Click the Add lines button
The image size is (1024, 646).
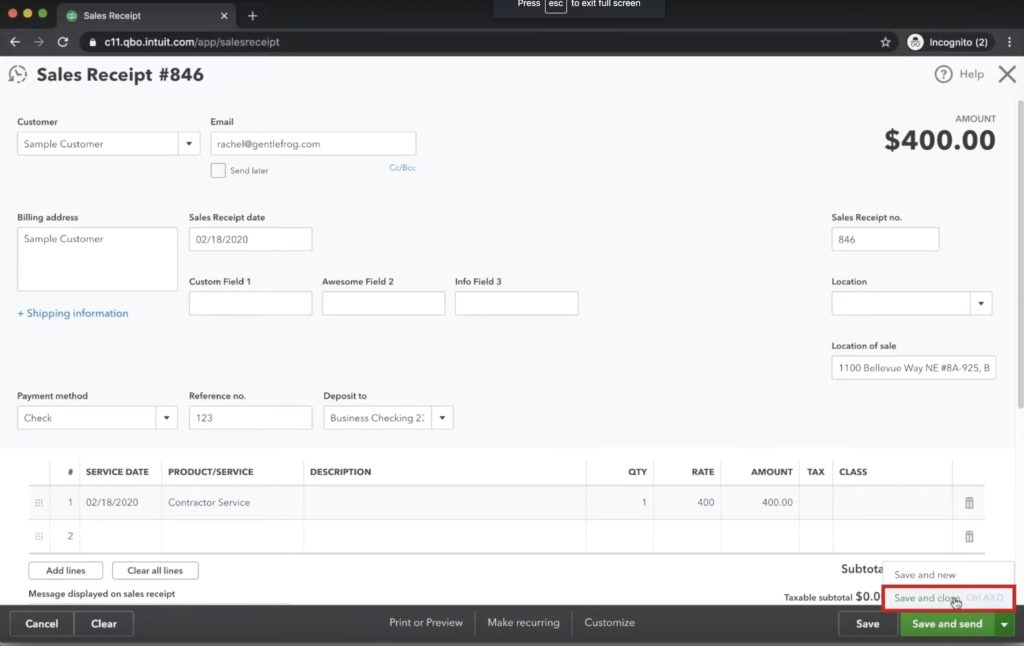coord(65,570)
